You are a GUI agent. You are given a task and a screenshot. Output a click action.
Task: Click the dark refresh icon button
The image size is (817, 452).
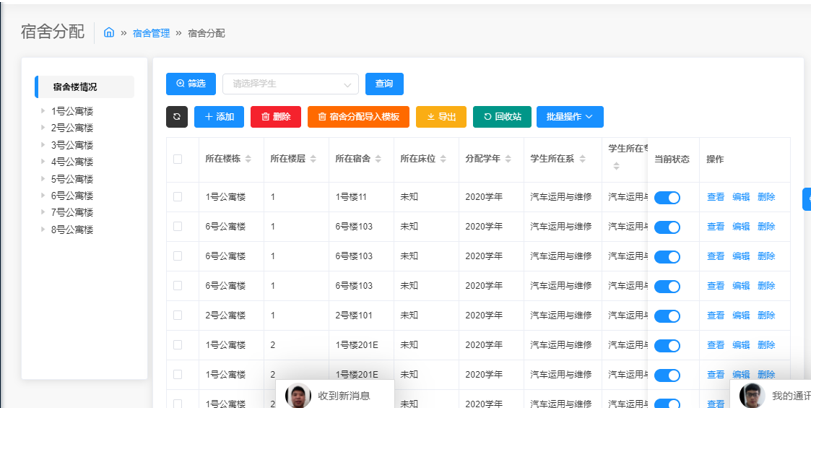point(177,117)
